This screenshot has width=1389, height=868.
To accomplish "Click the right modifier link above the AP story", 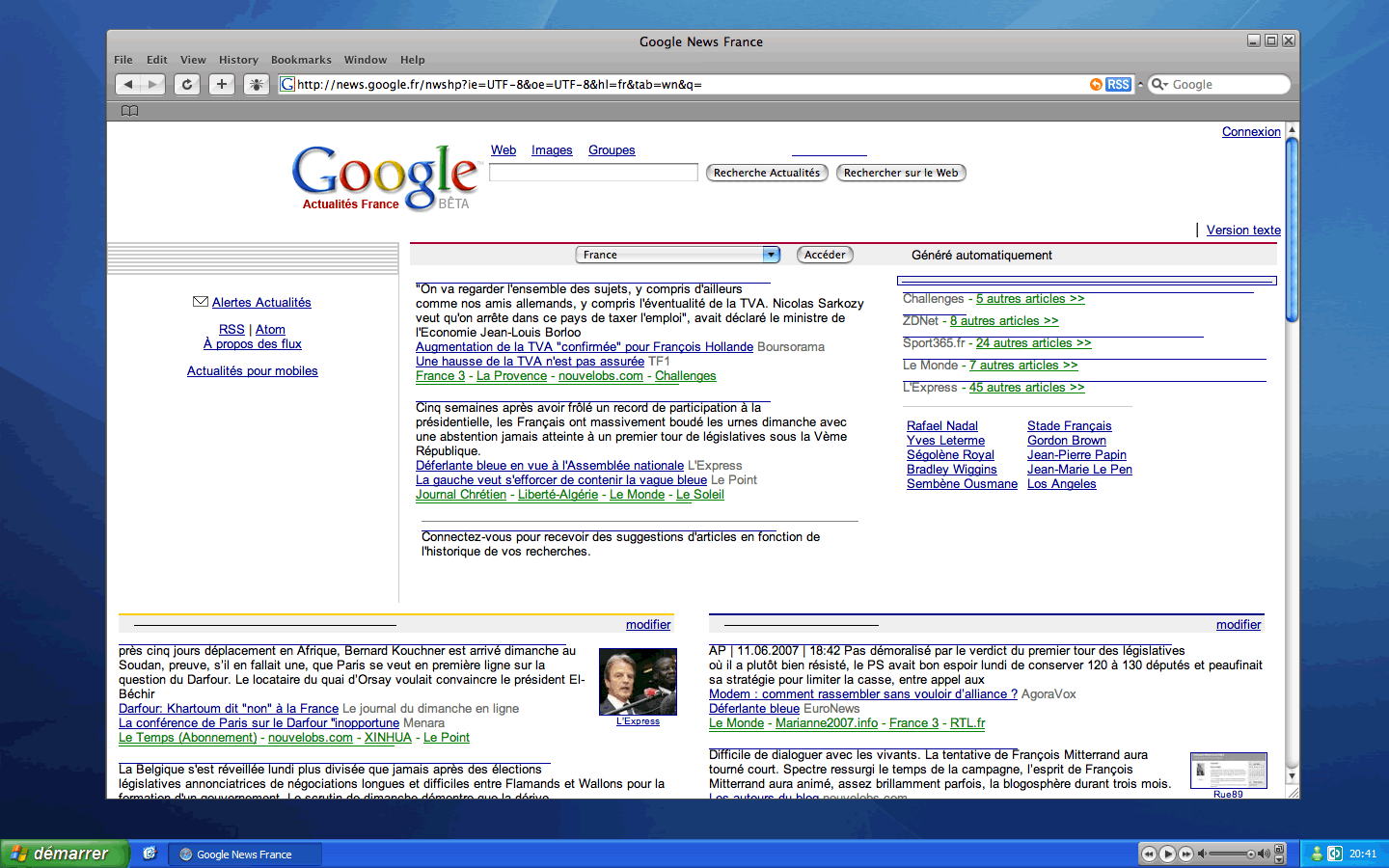I will click(1239, 625).
